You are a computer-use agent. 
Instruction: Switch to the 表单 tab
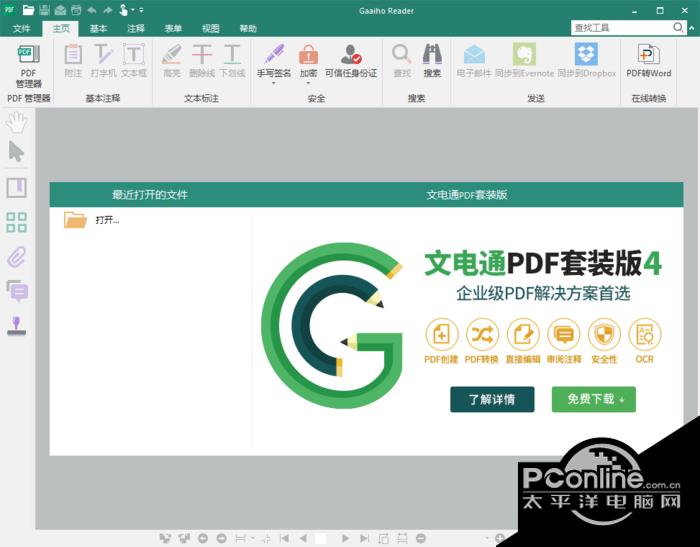pos(173,29)
